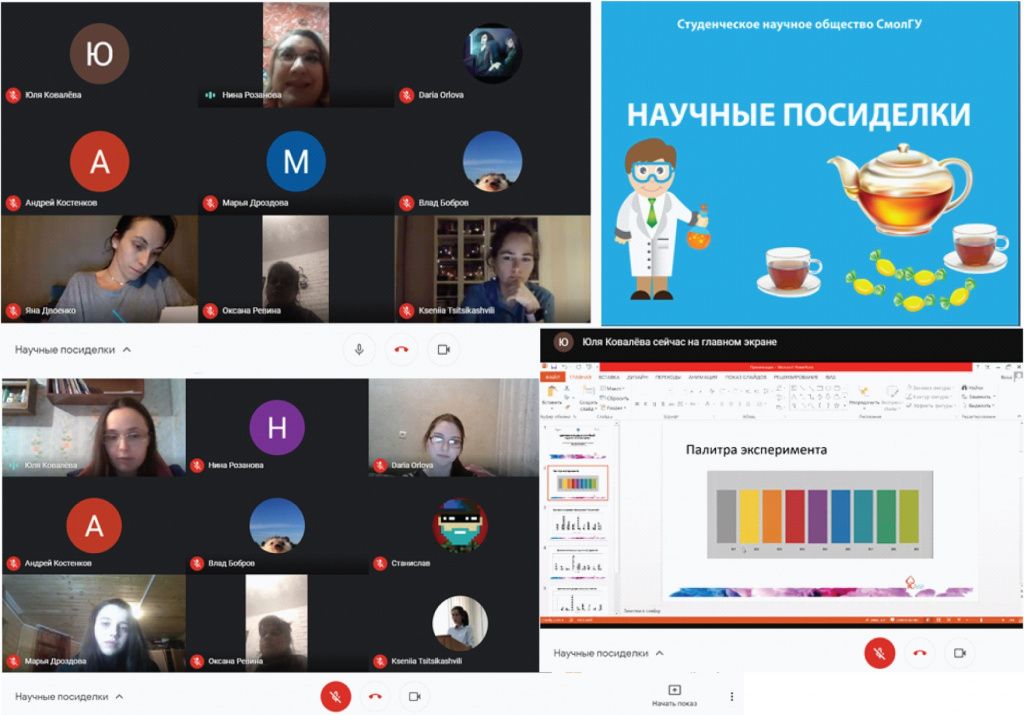
Task: Select the first slide thumbnail in the slide panel
Action: click(578, 443)
